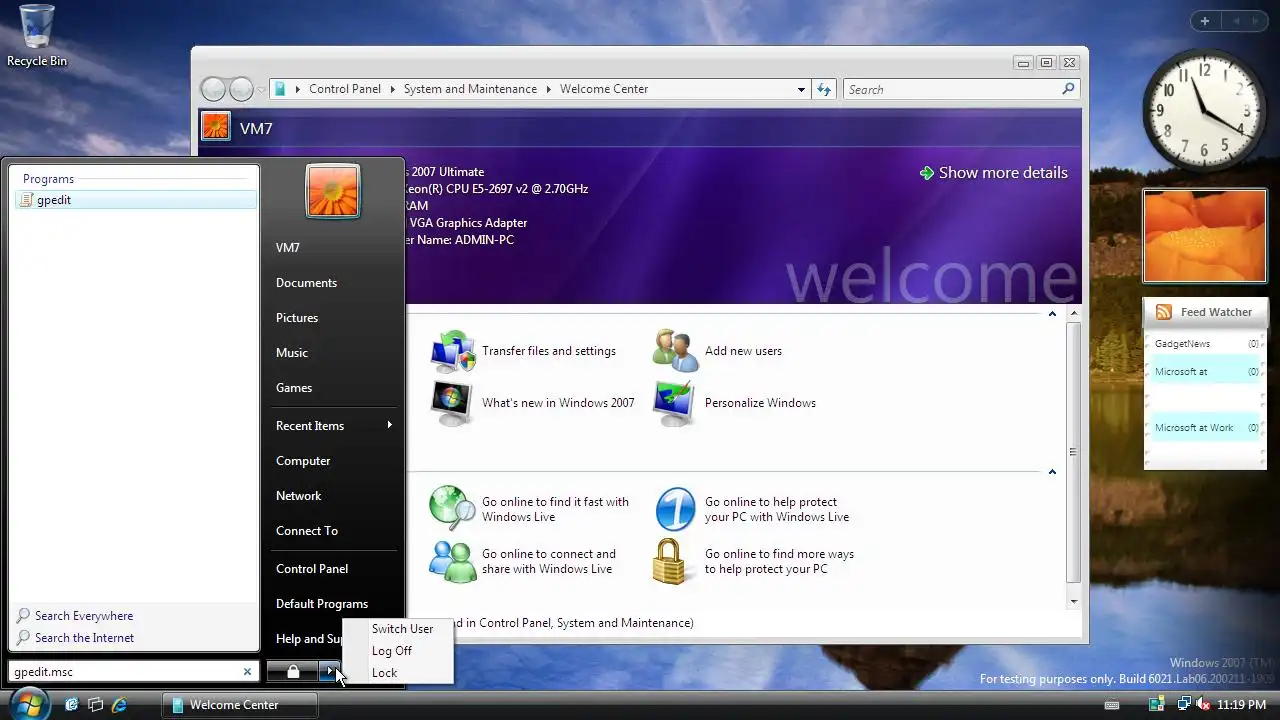The image size is (1280, 720).
Task: Click the Welcome Center vertical scrollbar
Action: pos(1073,455)
